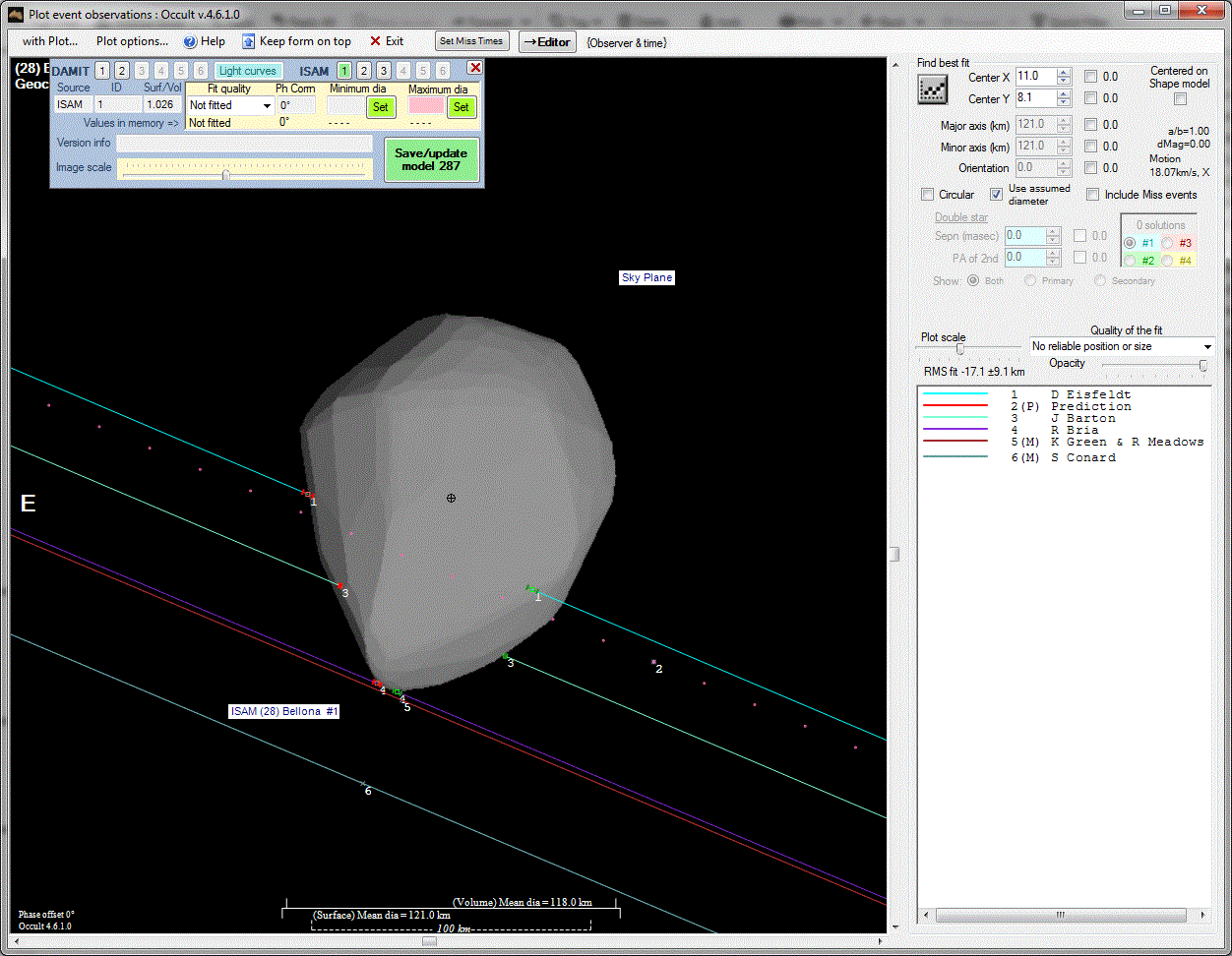
Task: Select DAMIT model number 2
Action: click(121, 71)
